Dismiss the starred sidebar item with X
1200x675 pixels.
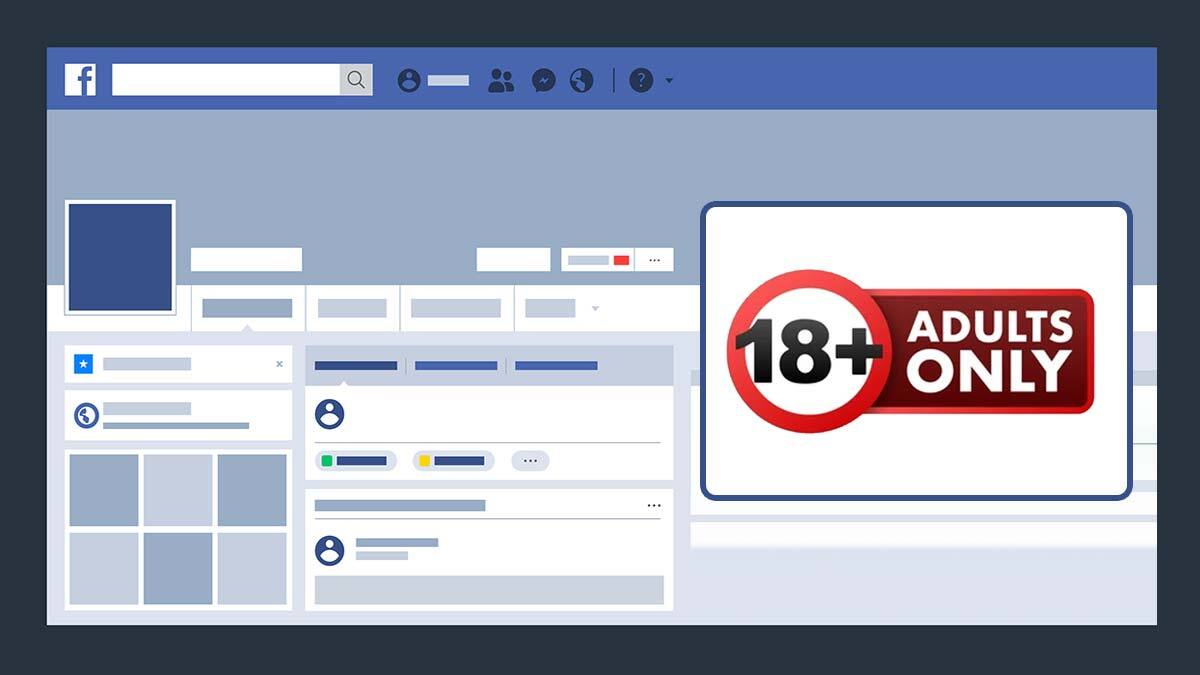[x=279, y=364]
